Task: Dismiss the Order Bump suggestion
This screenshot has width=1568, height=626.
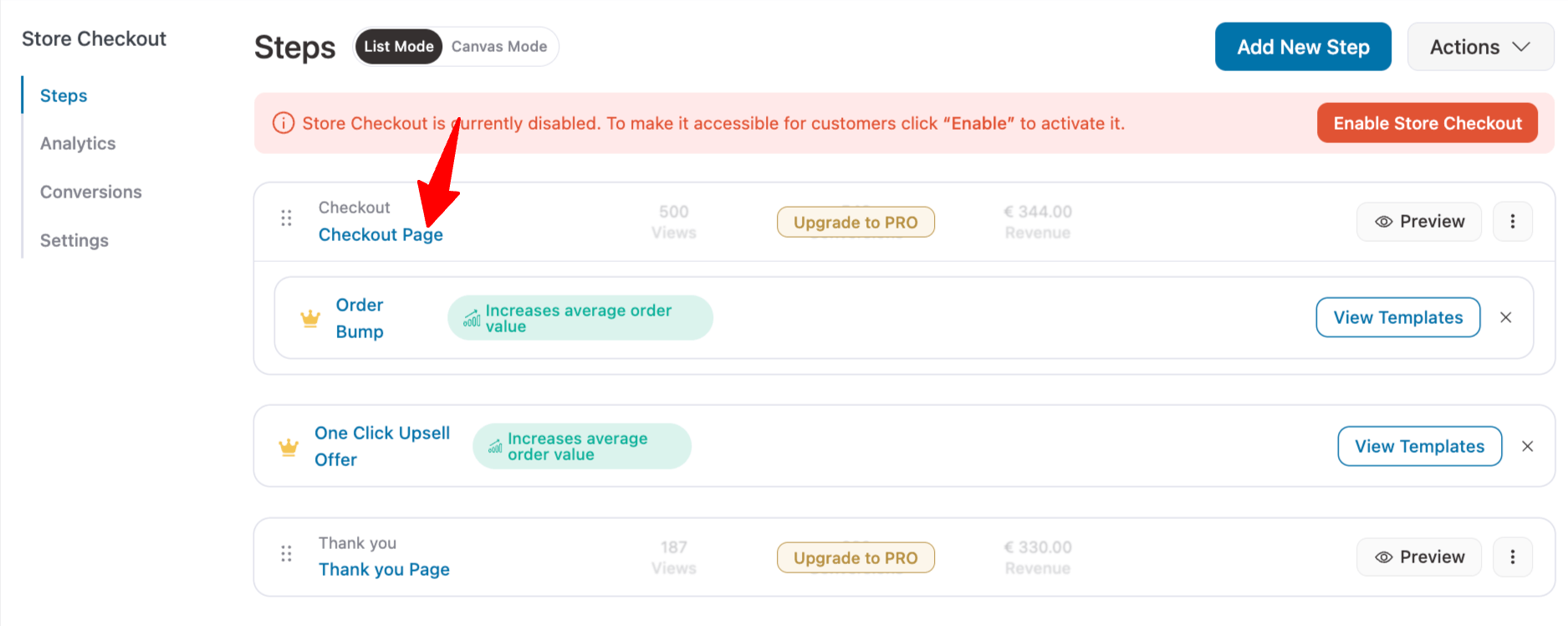Action: 1505,318
